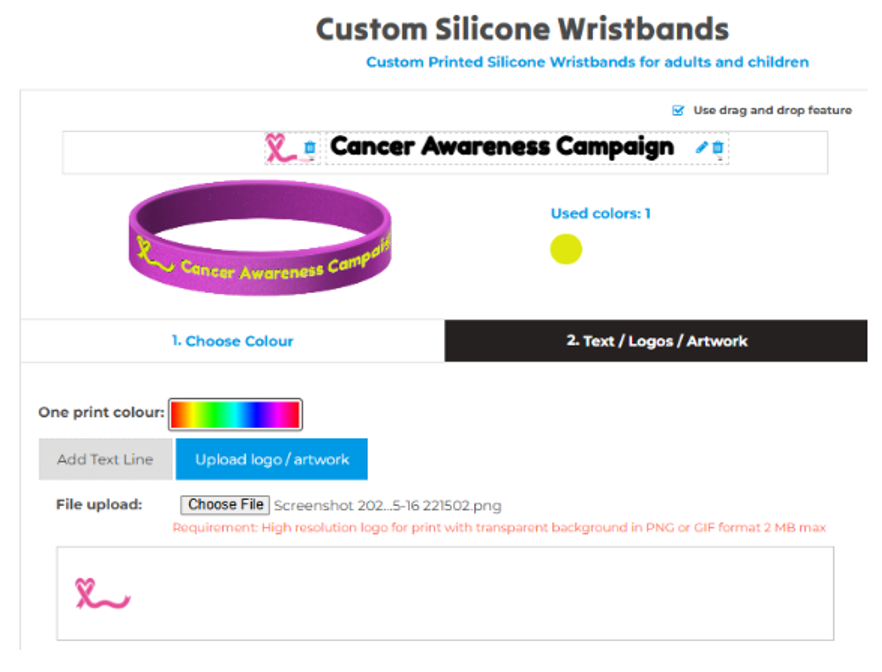This screenshot has height=672, width=882.
Task: Click the pencil edit icon beside the text
Action: [702, 147]
